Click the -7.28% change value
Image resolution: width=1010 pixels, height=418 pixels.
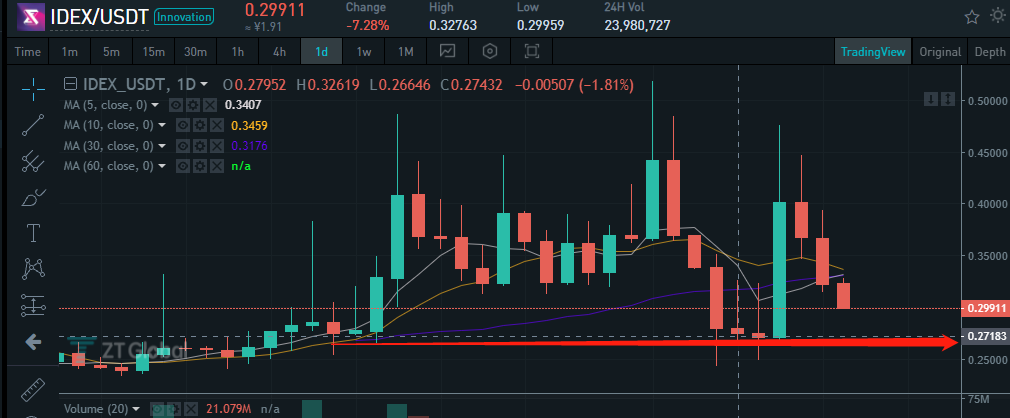(368, 26)
